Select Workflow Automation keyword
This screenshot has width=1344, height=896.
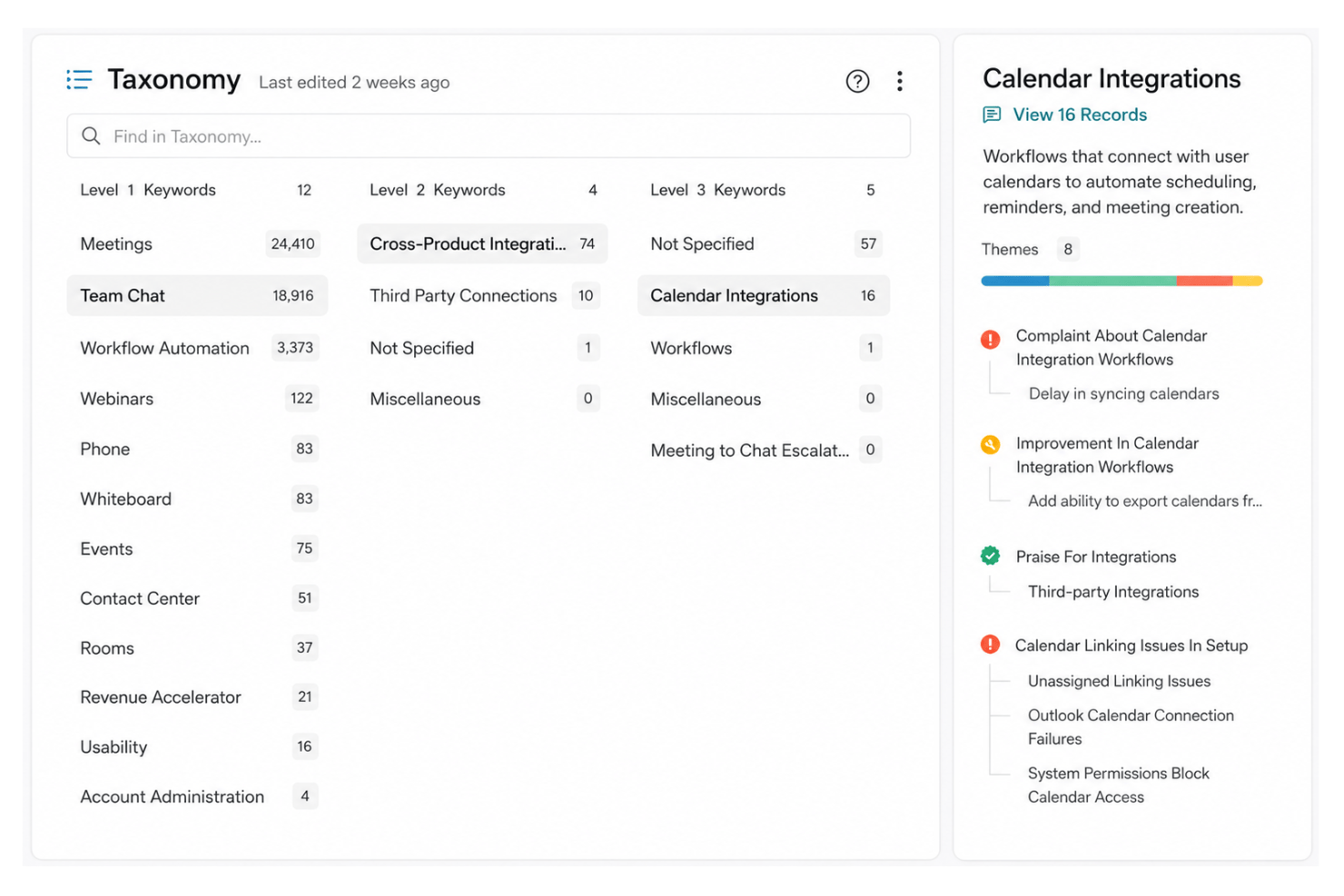point(197,348)
